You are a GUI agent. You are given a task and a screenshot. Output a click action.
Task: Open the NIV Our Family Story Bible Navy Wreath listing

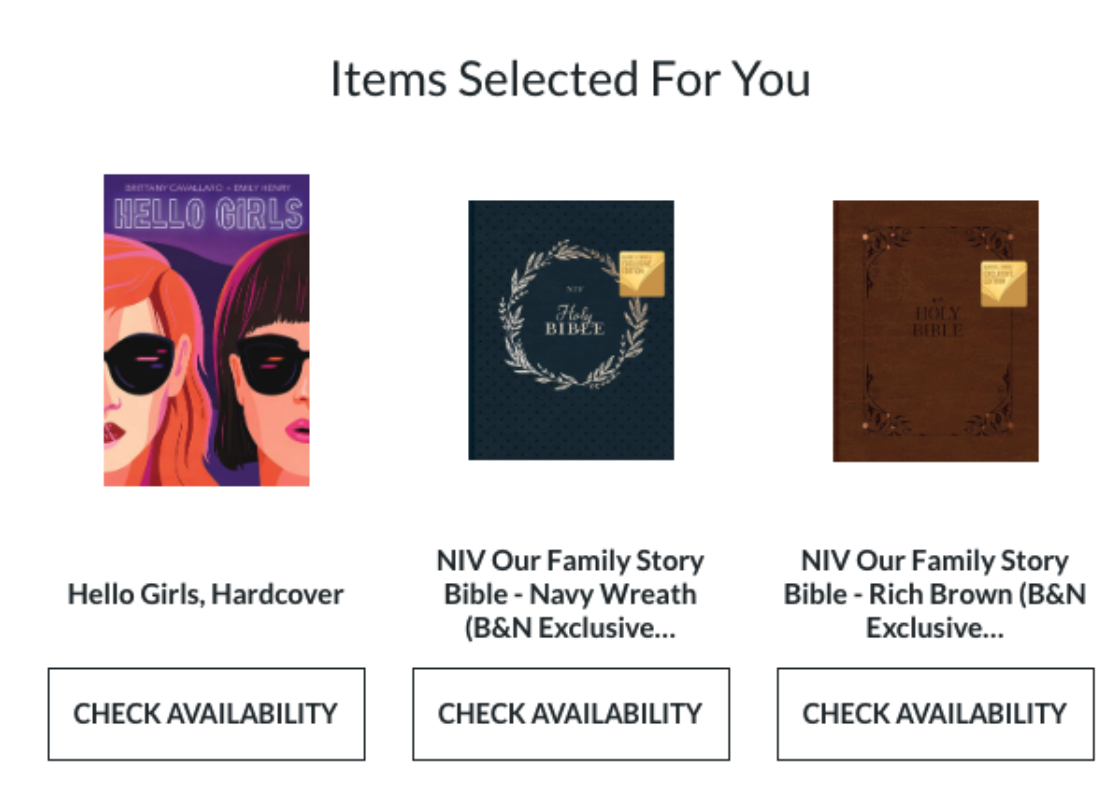(570, 593)
